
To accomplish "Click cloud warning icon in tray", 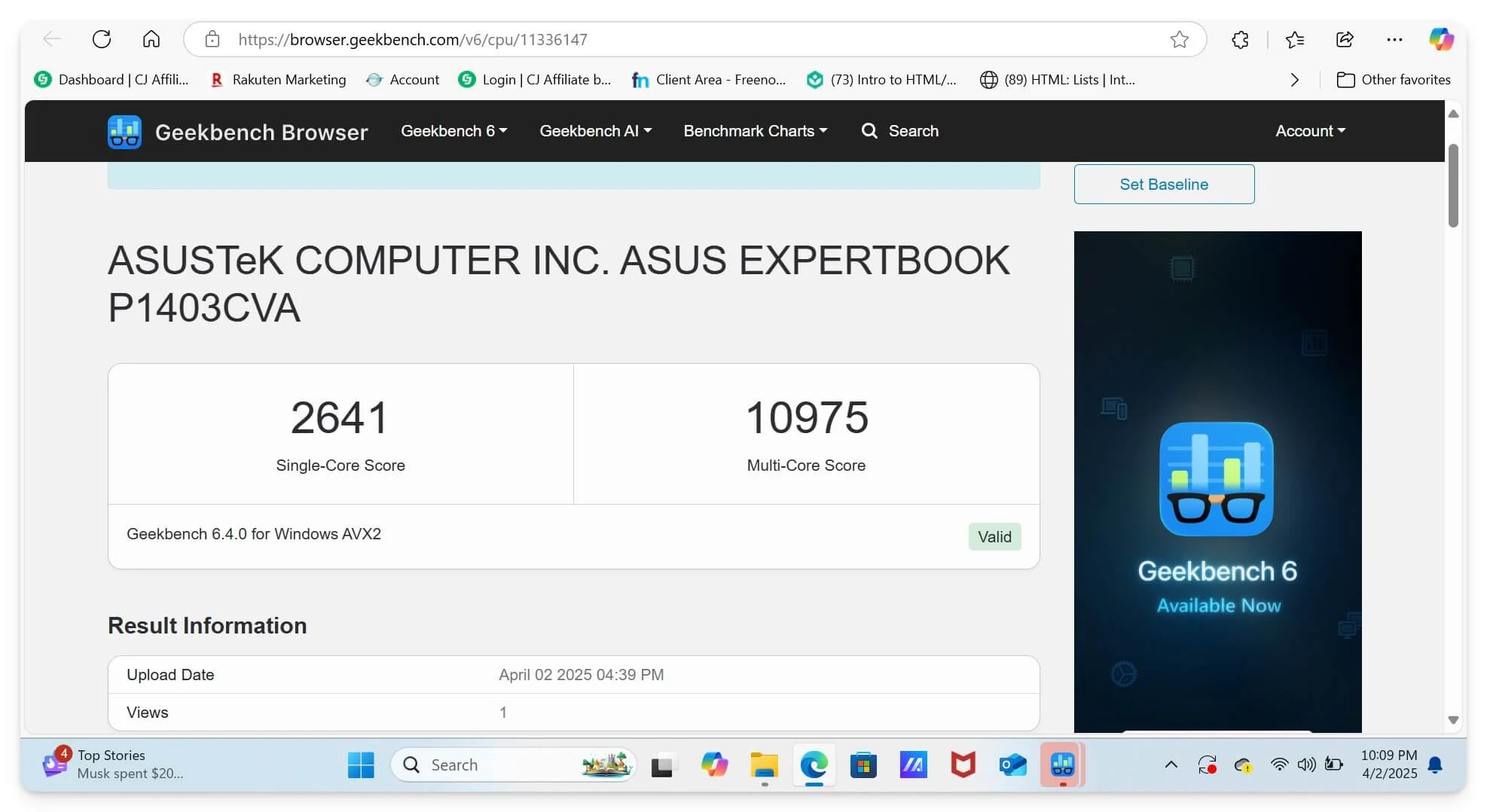I will (1243, 765).
